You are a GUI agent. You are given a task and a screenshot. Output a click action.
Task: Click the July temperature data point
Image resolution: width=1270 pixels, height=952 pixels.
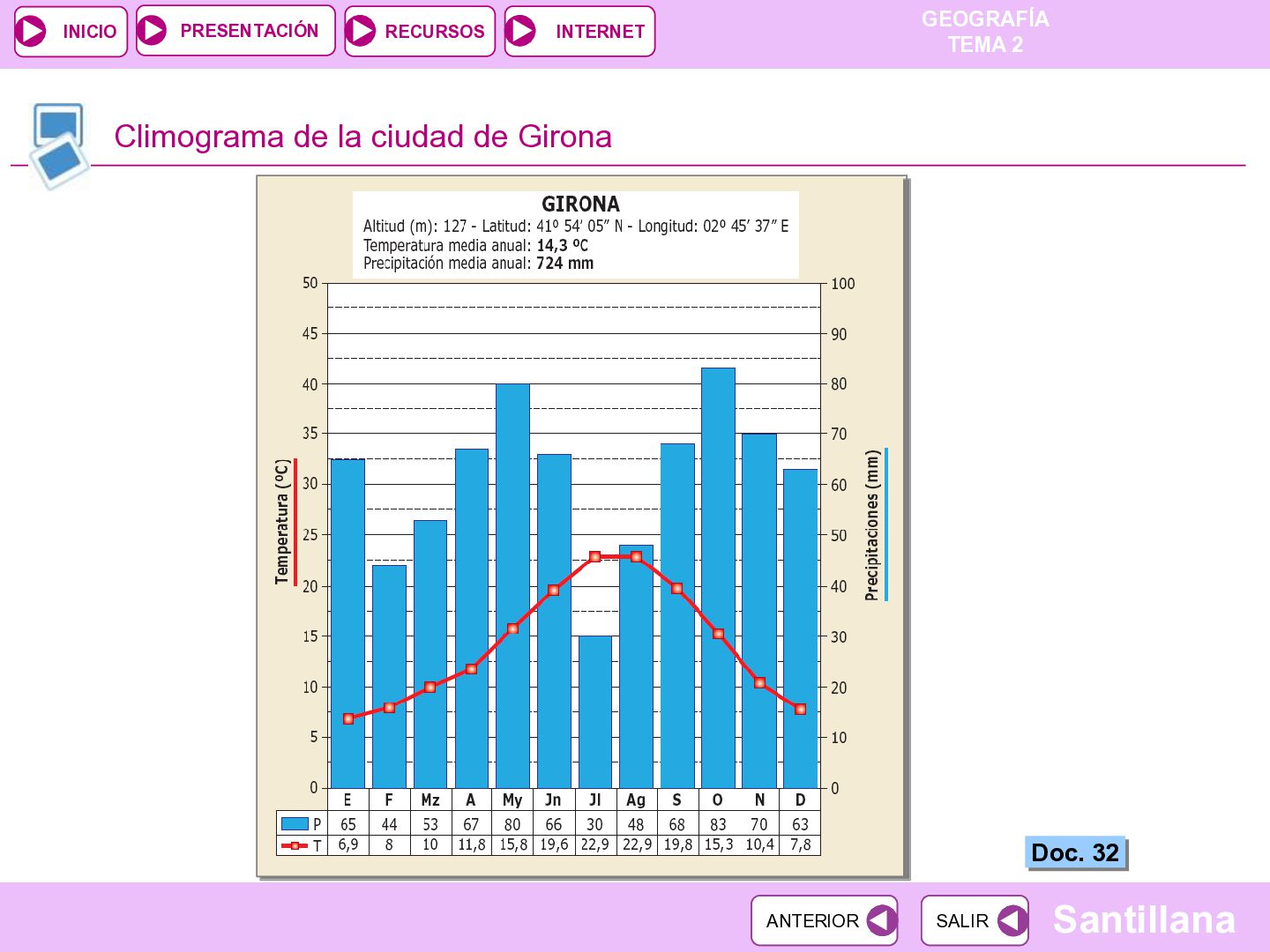[x=594, y=556]
